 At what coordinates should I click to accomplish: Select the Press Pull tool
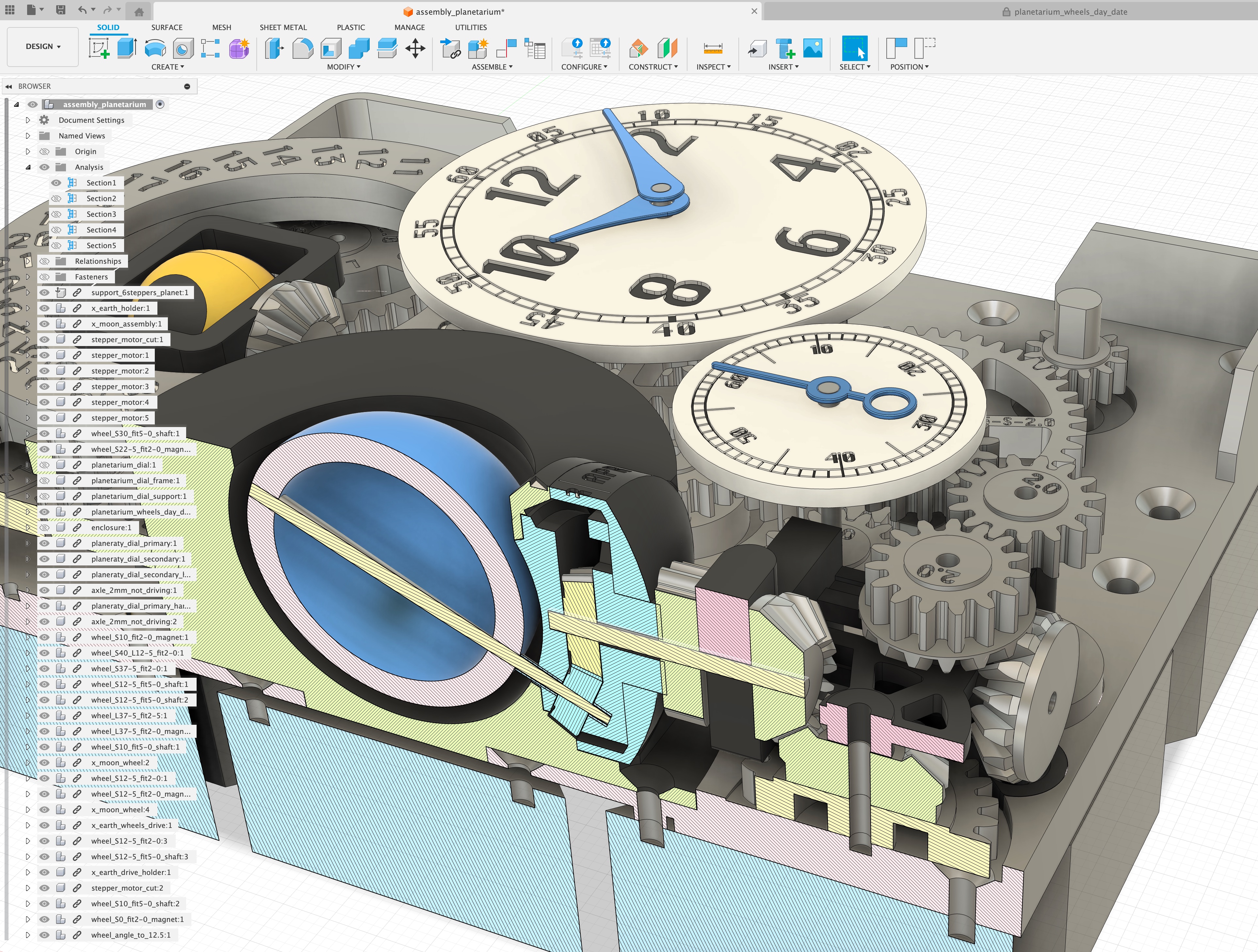(x=275, y=48)
